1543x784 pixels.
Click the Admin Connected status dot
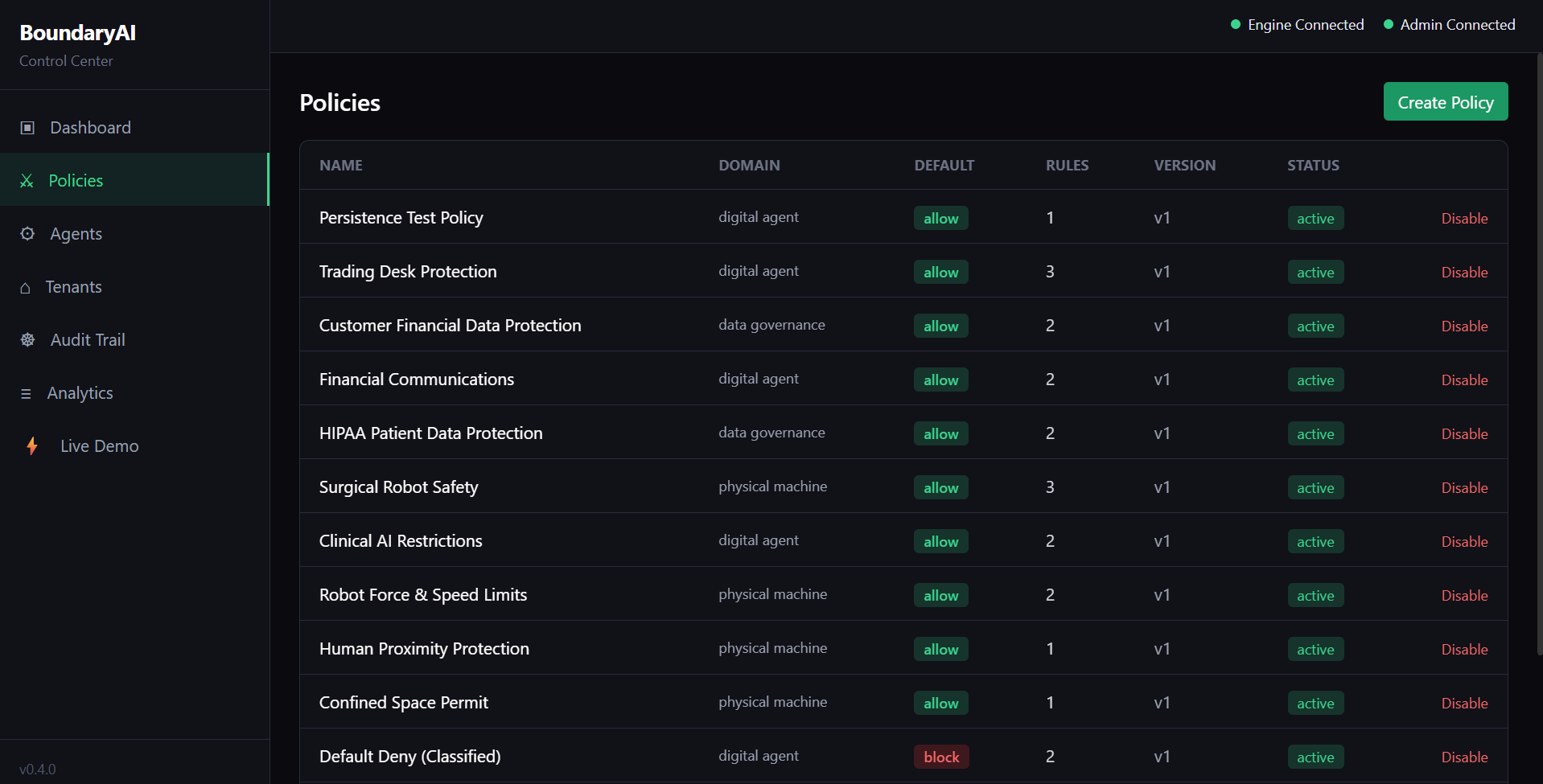1389,25
